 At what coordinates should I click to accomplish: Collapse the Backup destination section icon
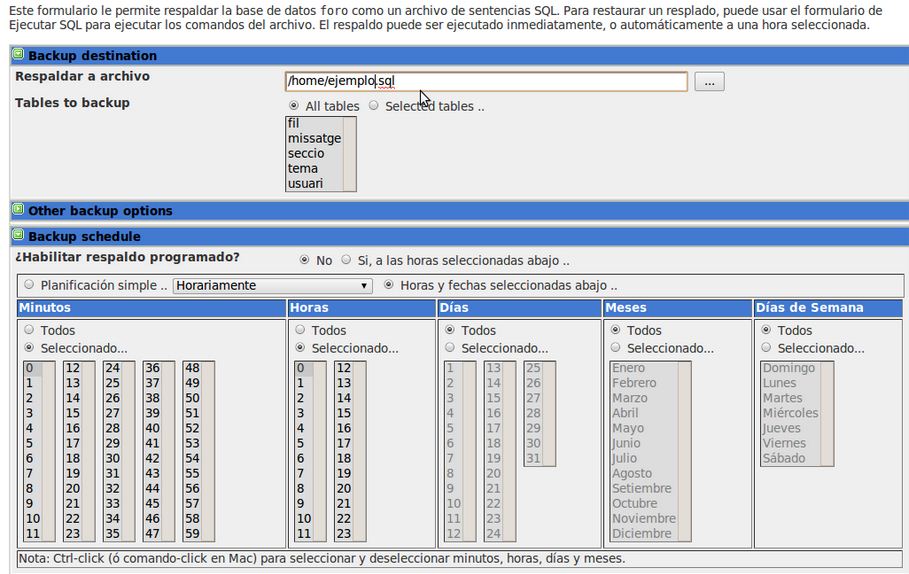point(18,56)
